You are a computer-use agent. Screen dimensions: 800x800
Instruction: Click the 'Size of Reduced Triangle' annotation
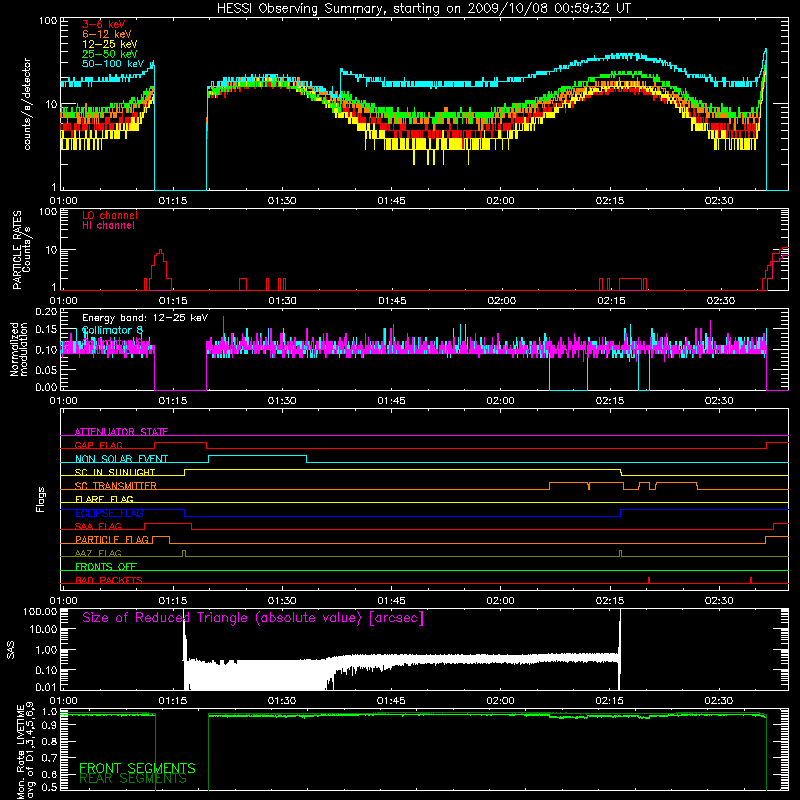(253, 618)
